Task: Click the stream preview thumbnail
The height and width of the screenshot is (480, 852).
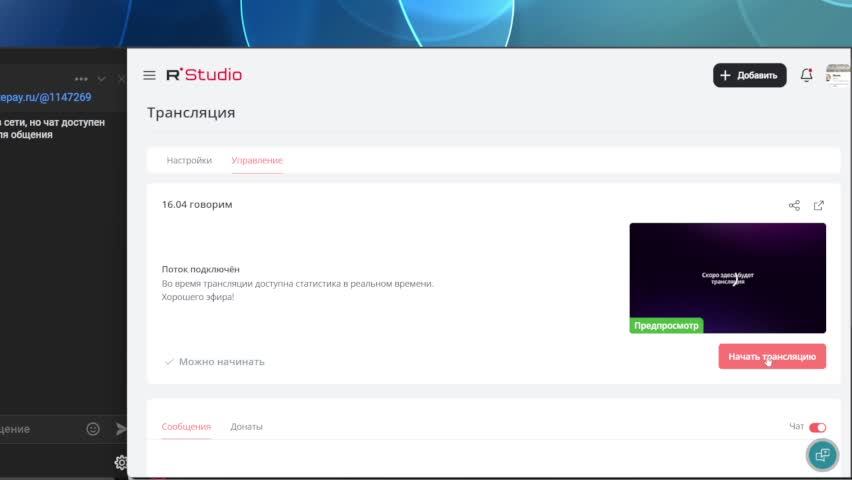Action: coord(727,277)
